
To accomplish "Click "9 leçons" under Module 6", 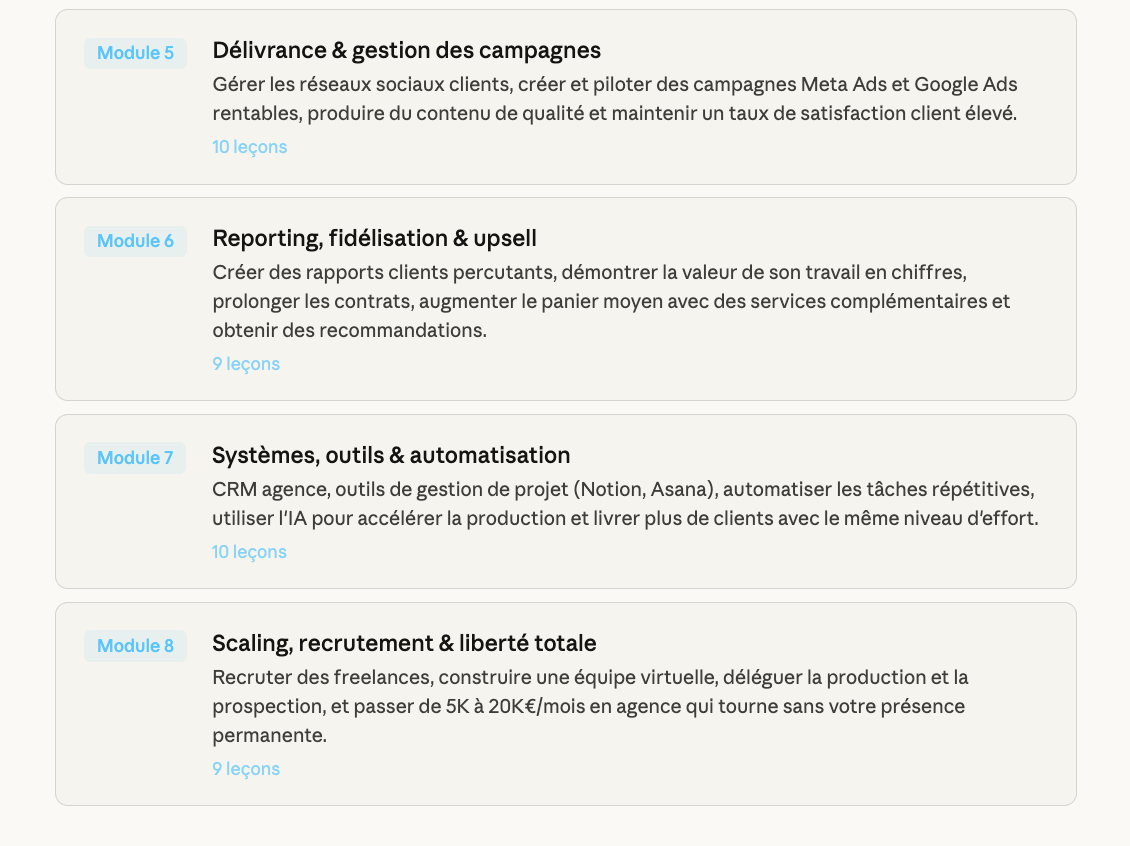I will [246, 364].
